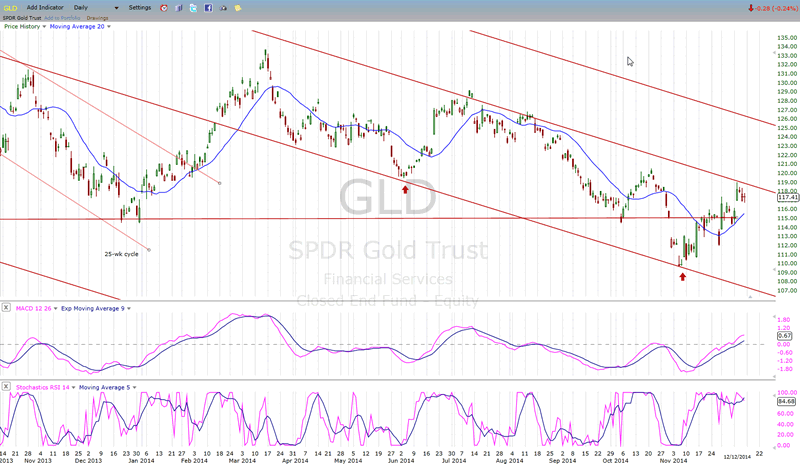Click the GLD ticker symbol field
This screenshot has height=464, width=800.
pyautogui.click(x=12, y=7)
